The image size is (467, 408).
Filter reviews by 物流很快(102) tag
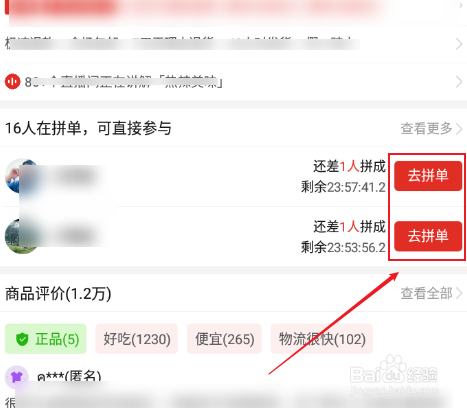click(322, 339)
